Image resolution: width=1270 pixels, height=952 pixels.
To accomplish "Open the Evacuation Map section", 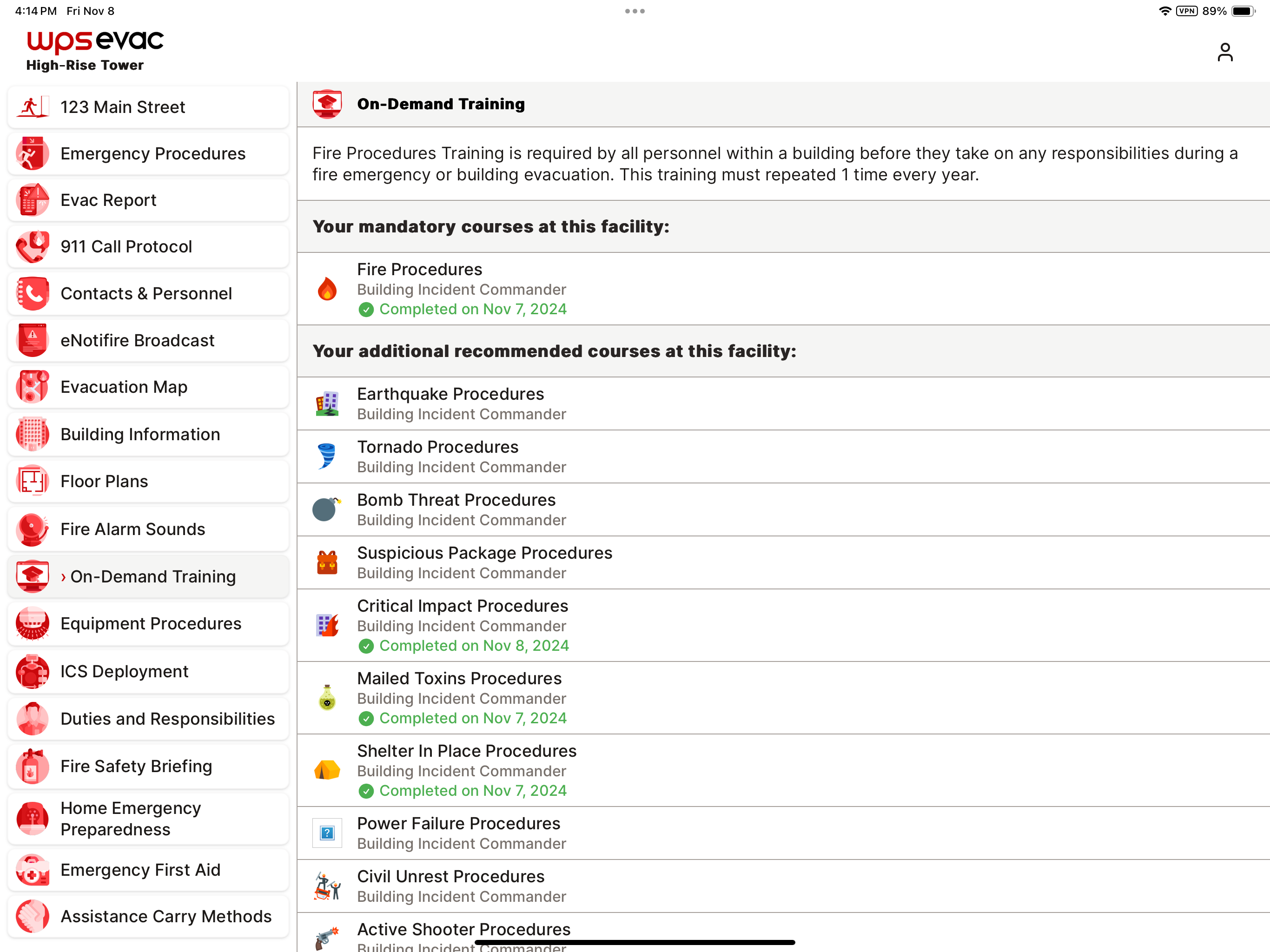I will [x=148, y=387].
